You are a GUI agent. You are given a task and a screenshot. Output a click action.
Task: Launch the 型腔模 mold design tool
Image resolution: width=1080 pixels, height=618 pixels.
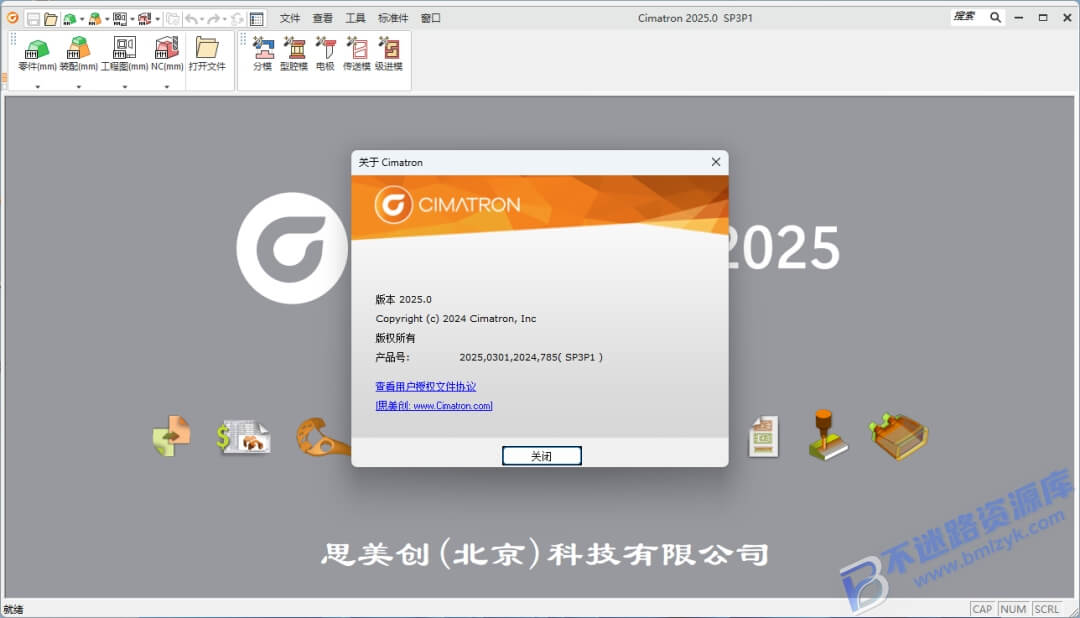294,54
